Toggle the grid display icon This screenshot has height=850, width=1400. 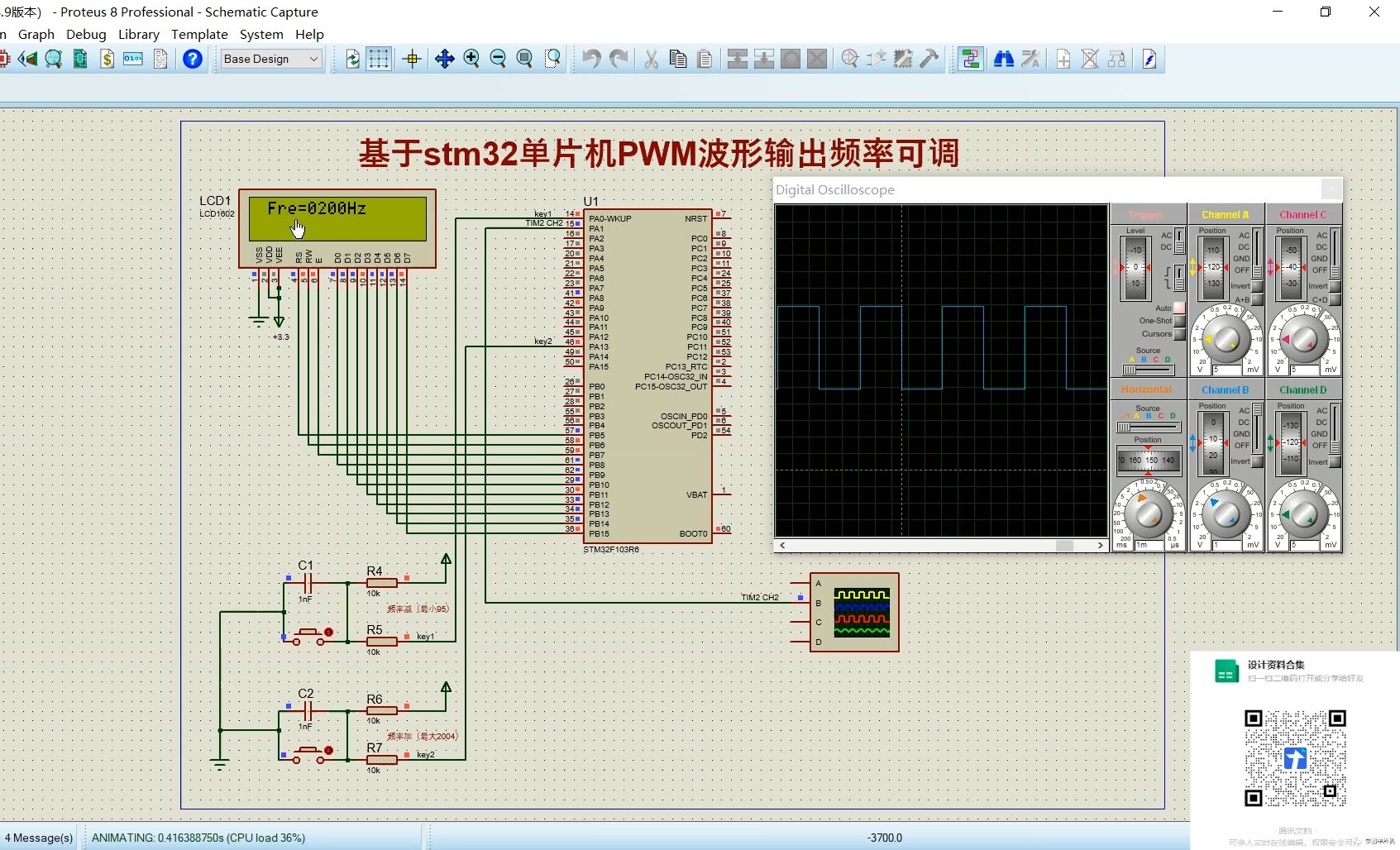coord(379,59)
